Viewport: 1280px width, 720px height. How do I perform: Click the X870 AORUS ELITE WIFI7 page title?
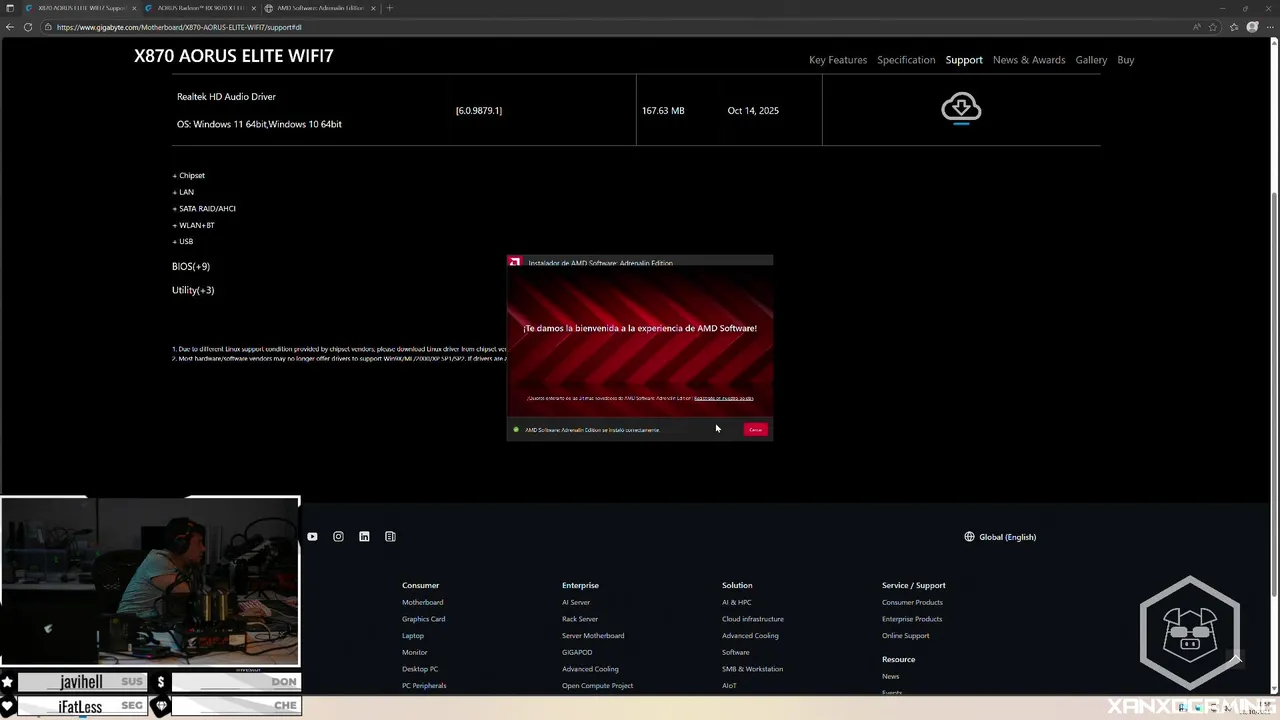click(234, 56)
